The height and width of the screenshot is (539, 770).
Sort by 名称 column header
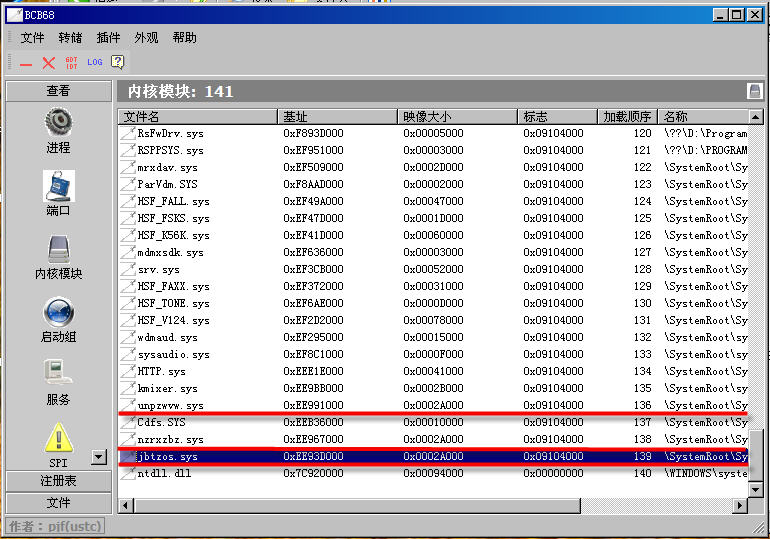tap(703, 117)
